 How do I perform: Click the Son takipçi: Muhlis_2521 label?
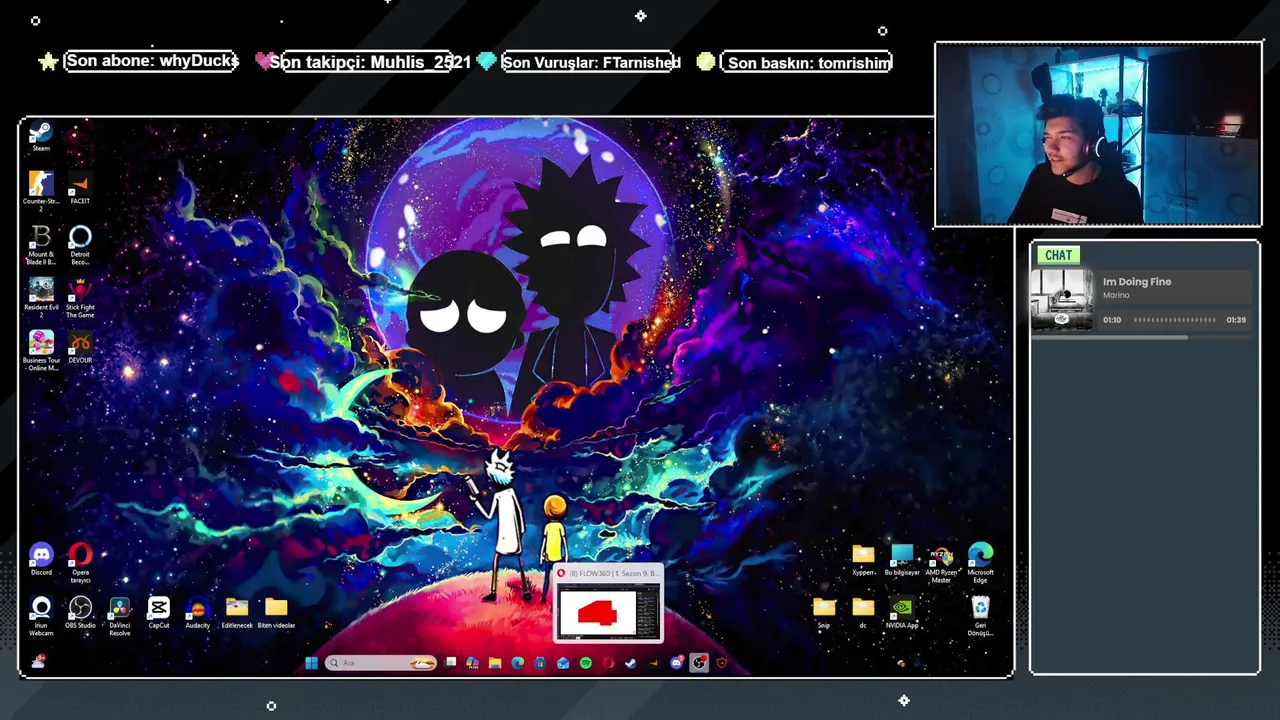pyautogui.click(x=370, y=62)
